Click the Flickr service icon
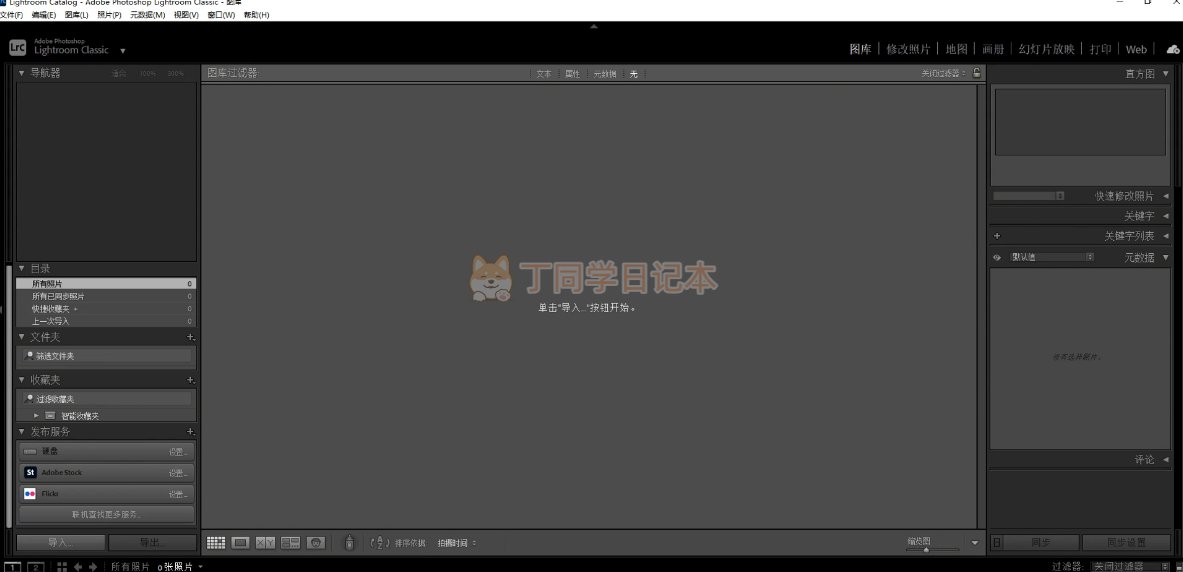The image size is (1183, 572). tap(30, 494)
